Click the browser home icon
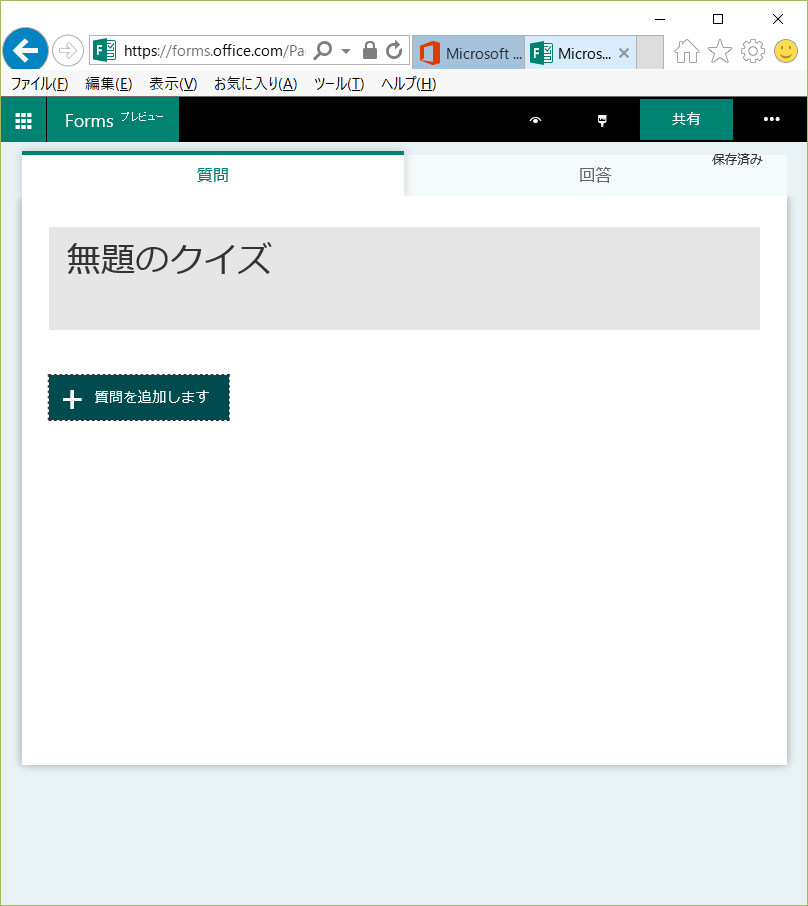Screen dimensions: 808x906 pos(686,51)
